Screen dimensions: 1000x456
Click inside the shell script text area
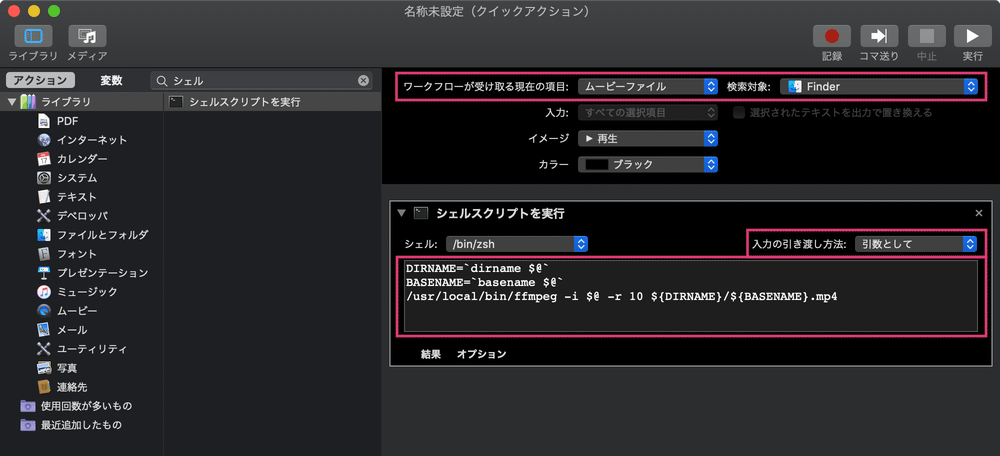[691, 295]
